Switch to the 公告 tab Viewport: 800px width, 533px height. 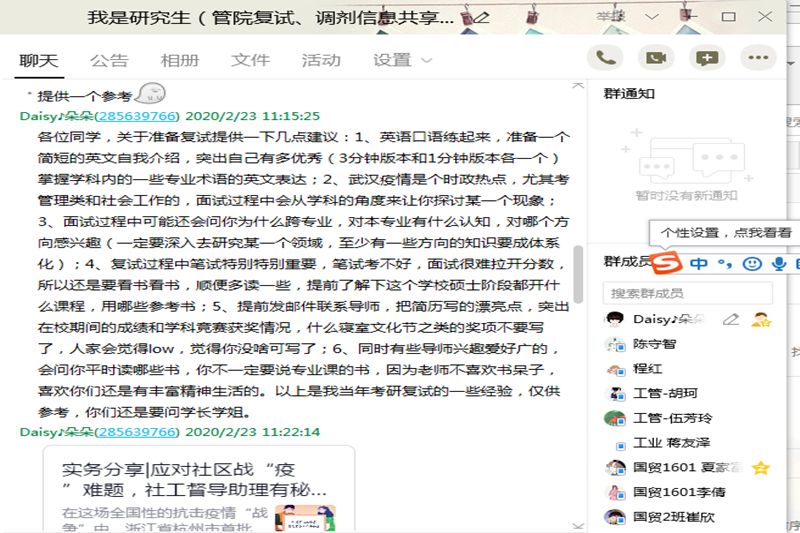pyautogui.click(x=109, y=60)
